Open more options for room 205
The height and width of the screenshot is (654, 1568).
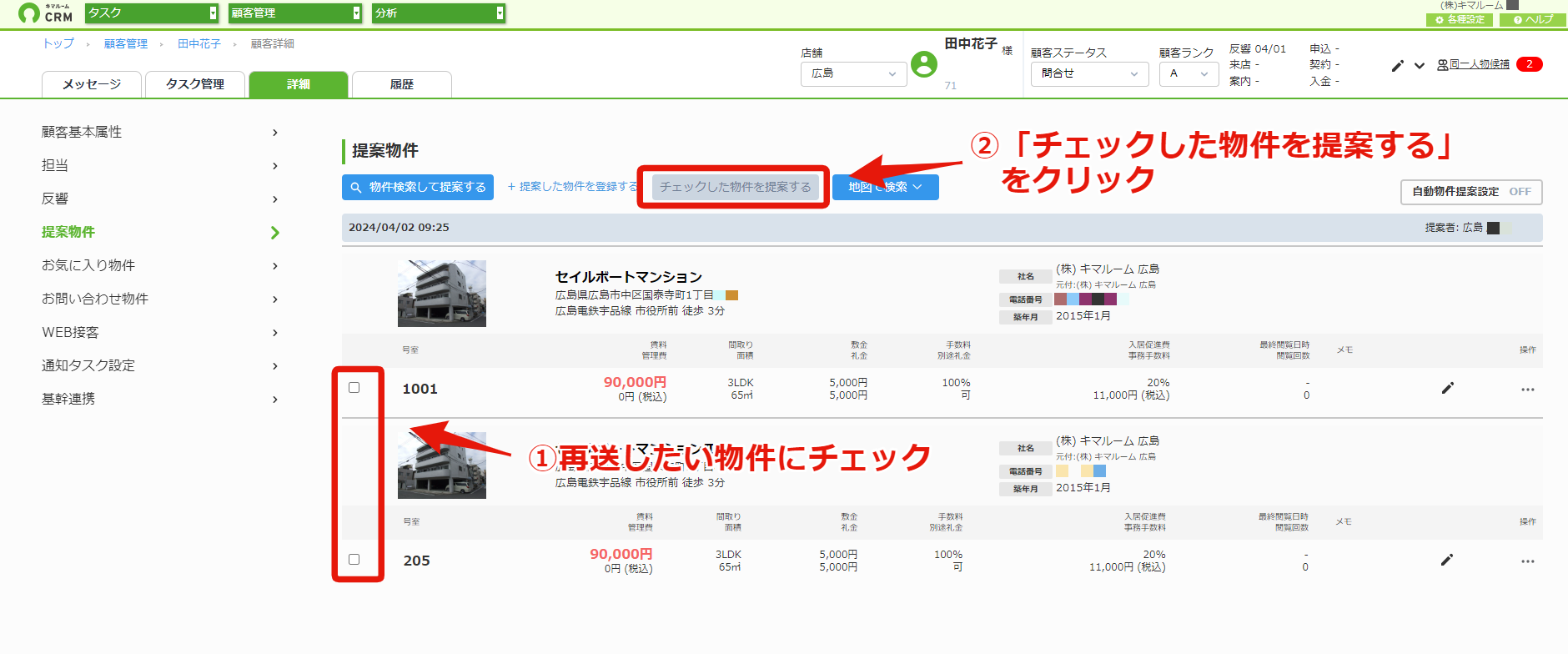[1527, 561]
